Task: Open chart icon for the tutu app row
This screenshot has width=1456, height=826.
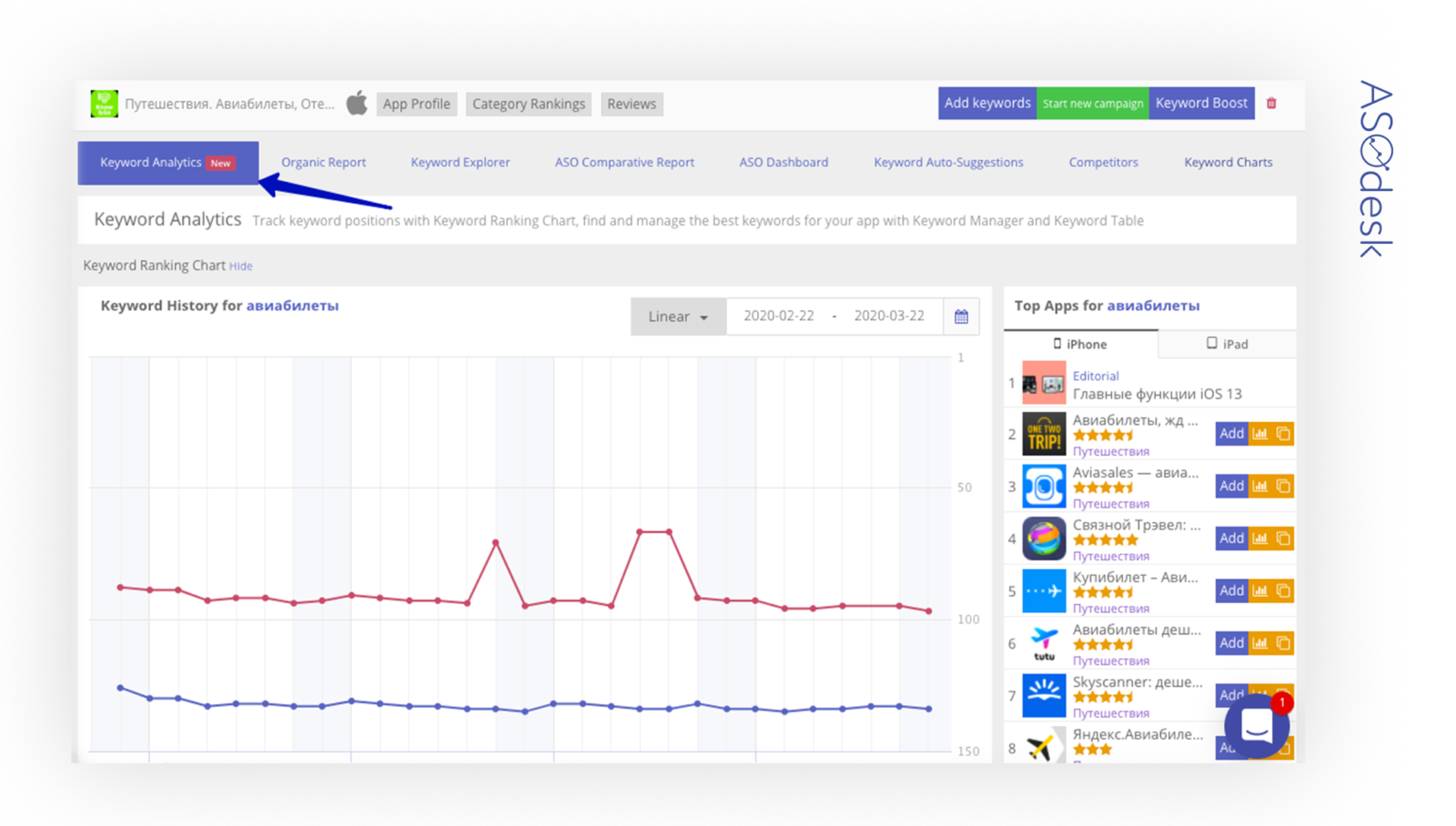Action: [1260, 643]
